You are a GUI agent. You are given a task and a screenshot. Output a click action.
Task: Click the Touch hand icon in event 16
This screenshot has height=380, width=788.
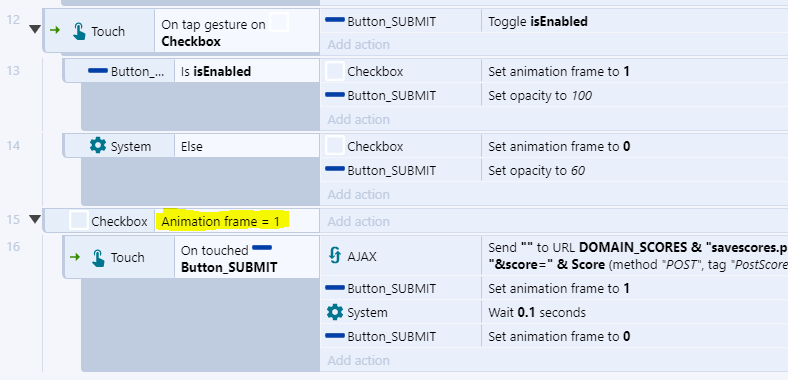(99, 257)
